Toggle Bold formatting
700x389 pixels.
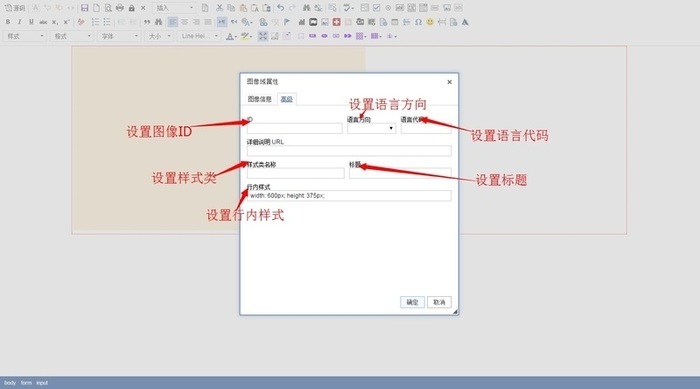8,22
